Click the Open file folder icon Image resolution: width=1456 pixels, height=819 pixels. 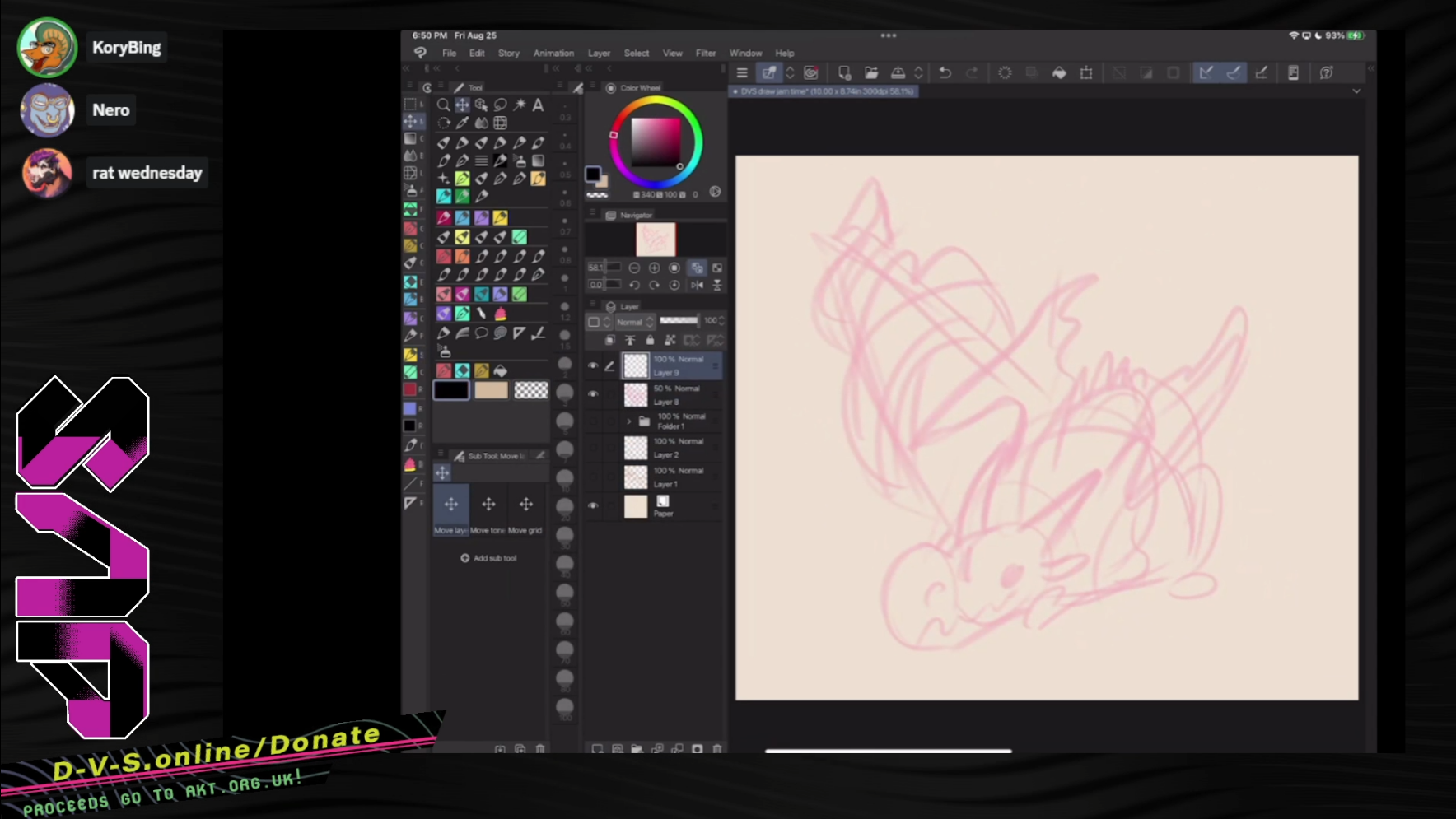(x=870, y=73)
